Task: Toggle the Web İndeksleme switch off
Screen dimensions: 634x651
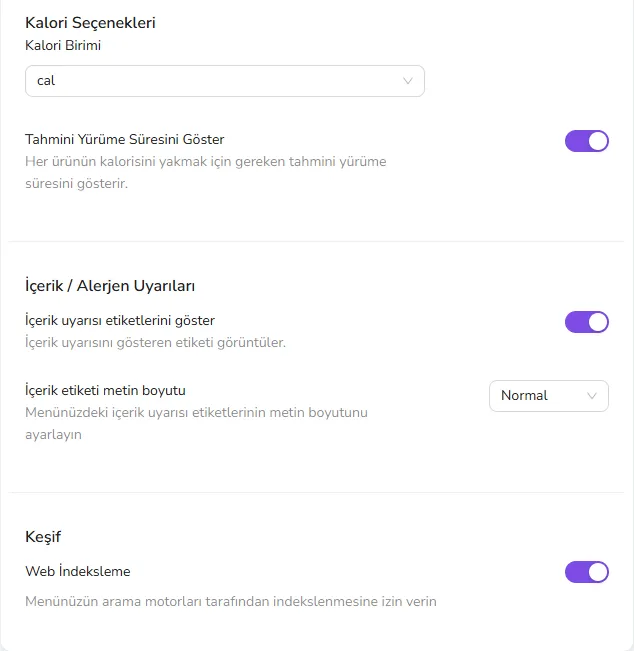Action: point(586,572)
